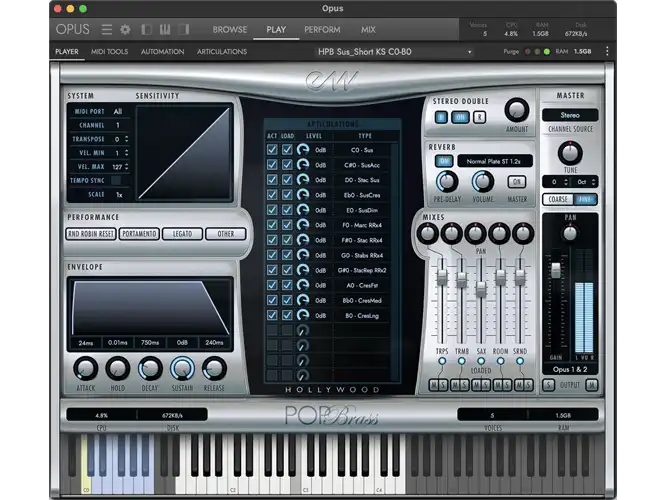Open the Opus hamburger main menu

pyautogui.click(x=107, y=29)
